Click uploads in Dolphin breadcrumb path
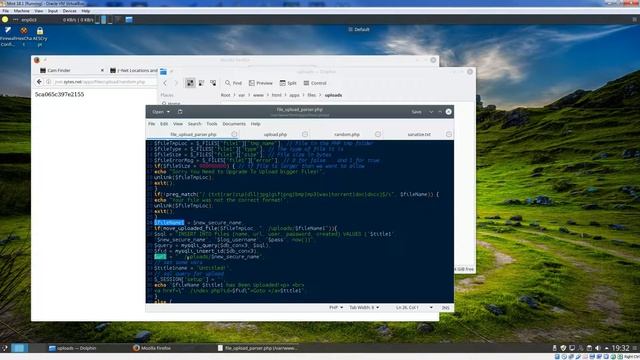The height and width of the screenshot is (360, 640). click(333, 95)
